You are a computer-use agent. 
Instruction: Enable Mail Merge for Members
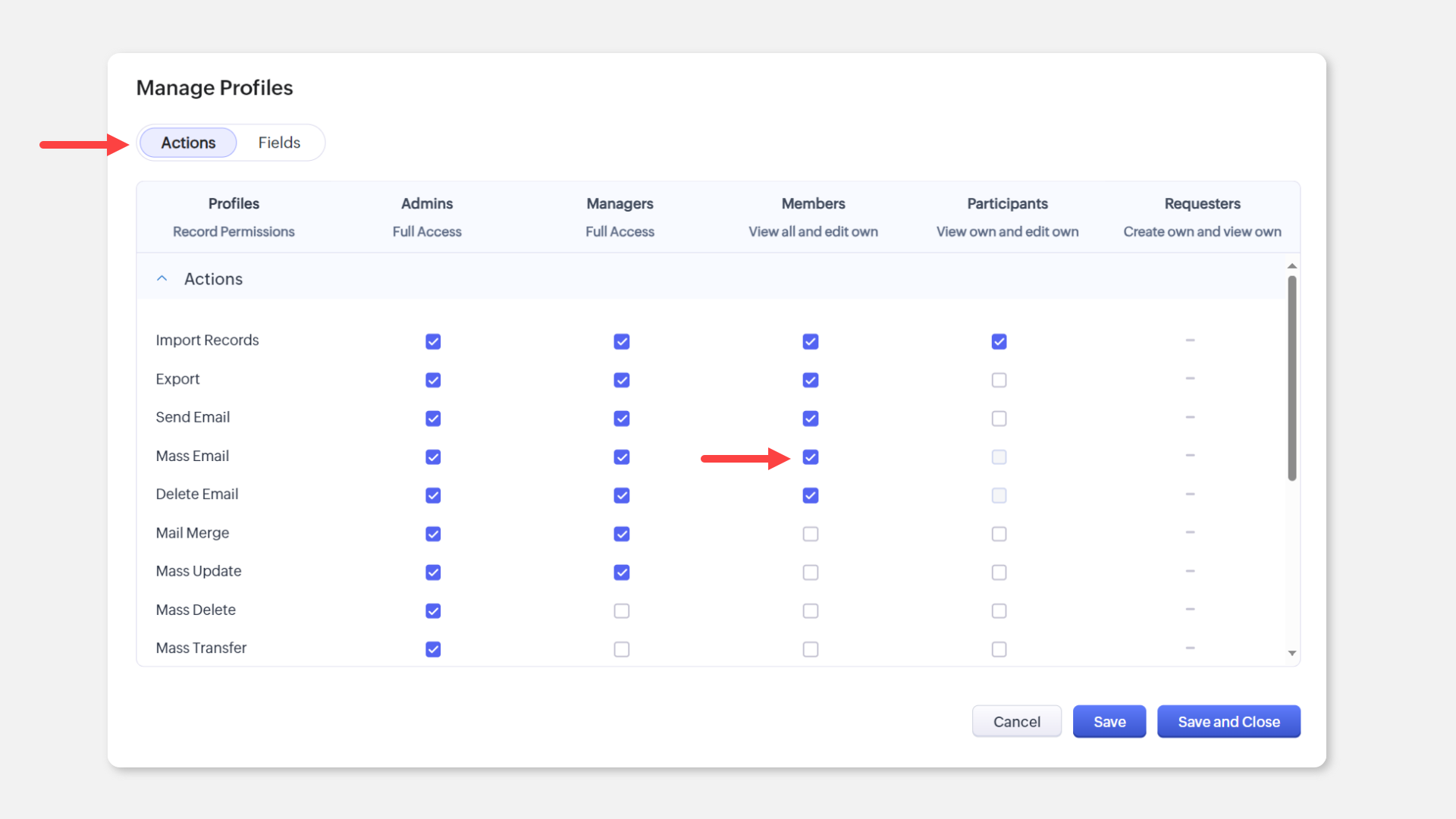point(811,534)
